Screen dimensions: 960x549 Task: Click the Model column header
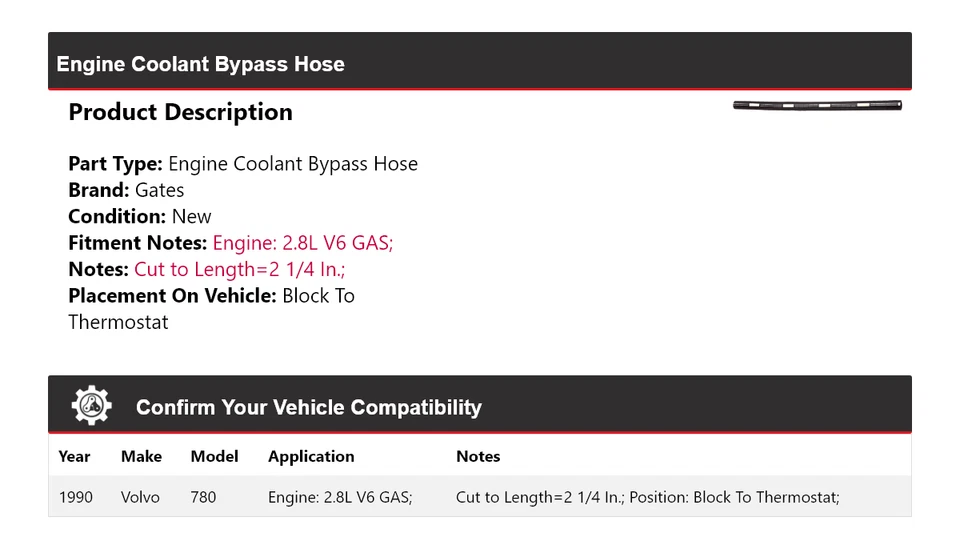214,456
